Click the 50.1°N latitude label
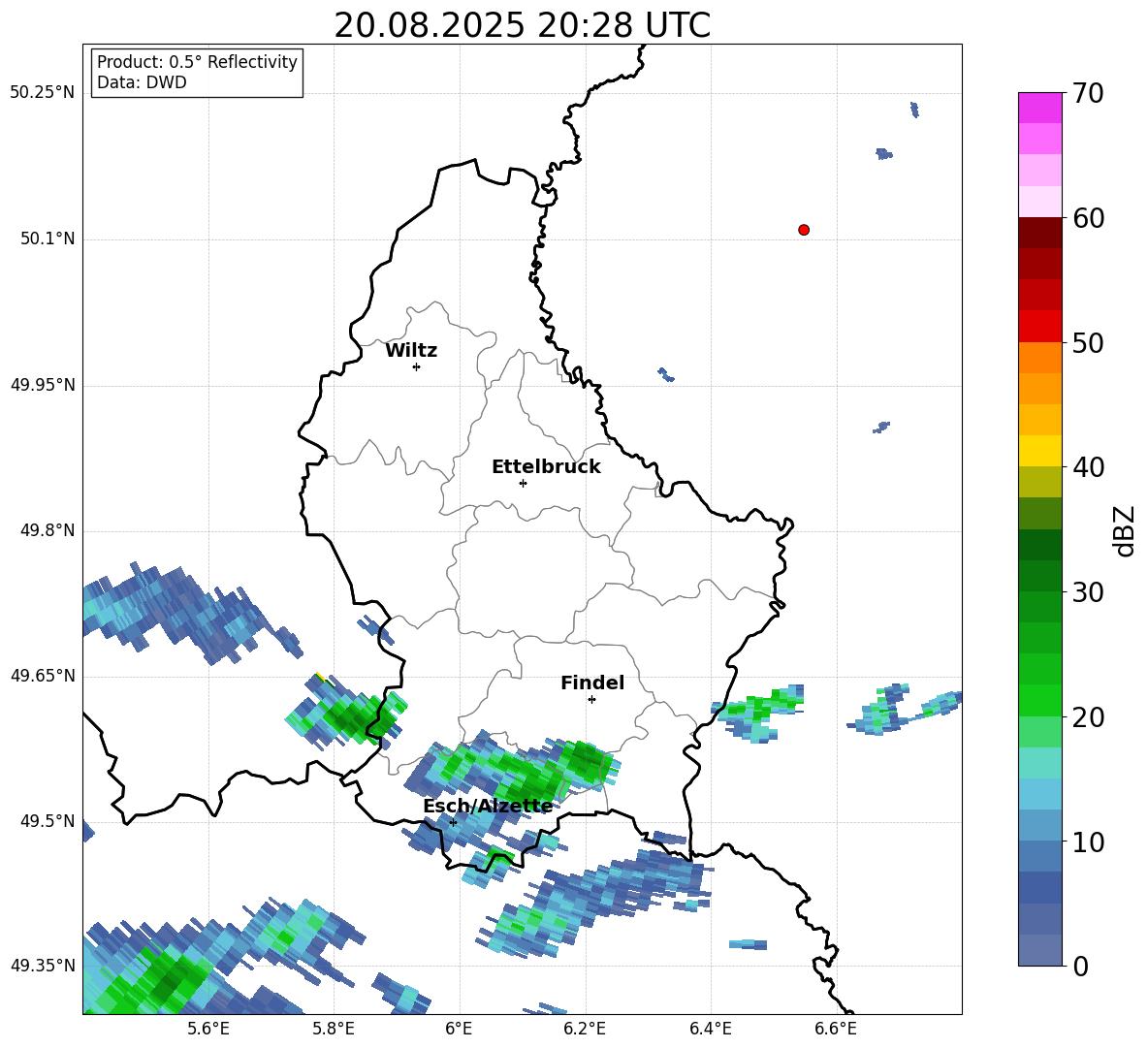Screen dimensions: 1148x1048 [48, 238]
